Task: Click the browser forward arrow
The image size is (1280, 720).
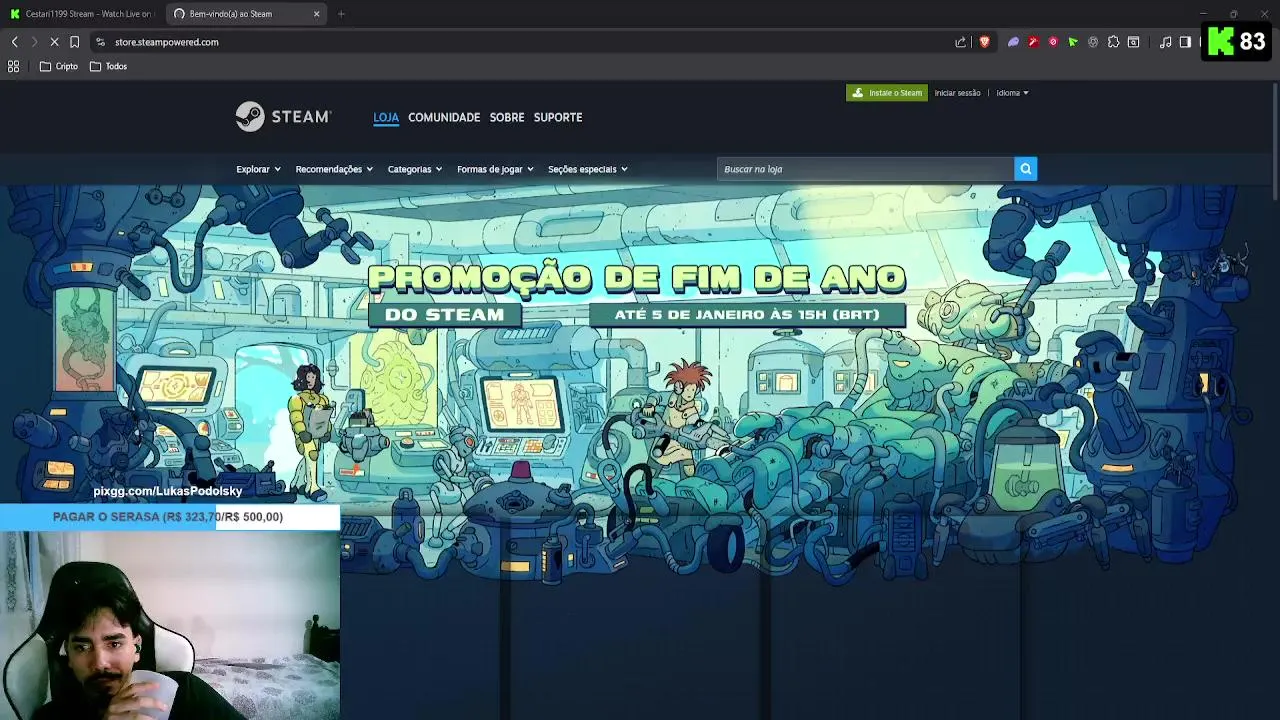Action: [34, 42]
